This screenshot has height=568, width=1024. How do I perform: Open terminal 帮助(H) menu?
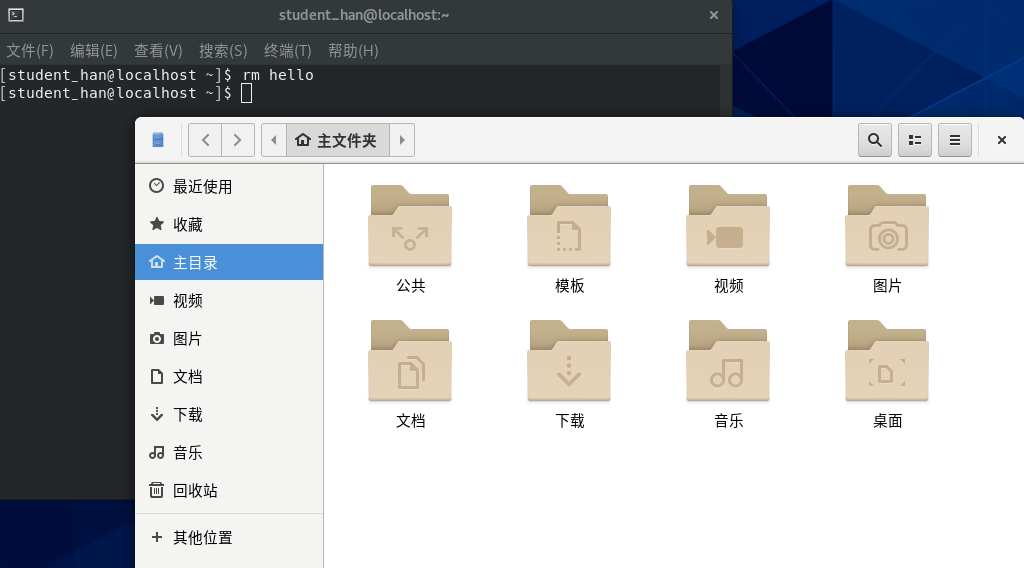coord(353,50)
